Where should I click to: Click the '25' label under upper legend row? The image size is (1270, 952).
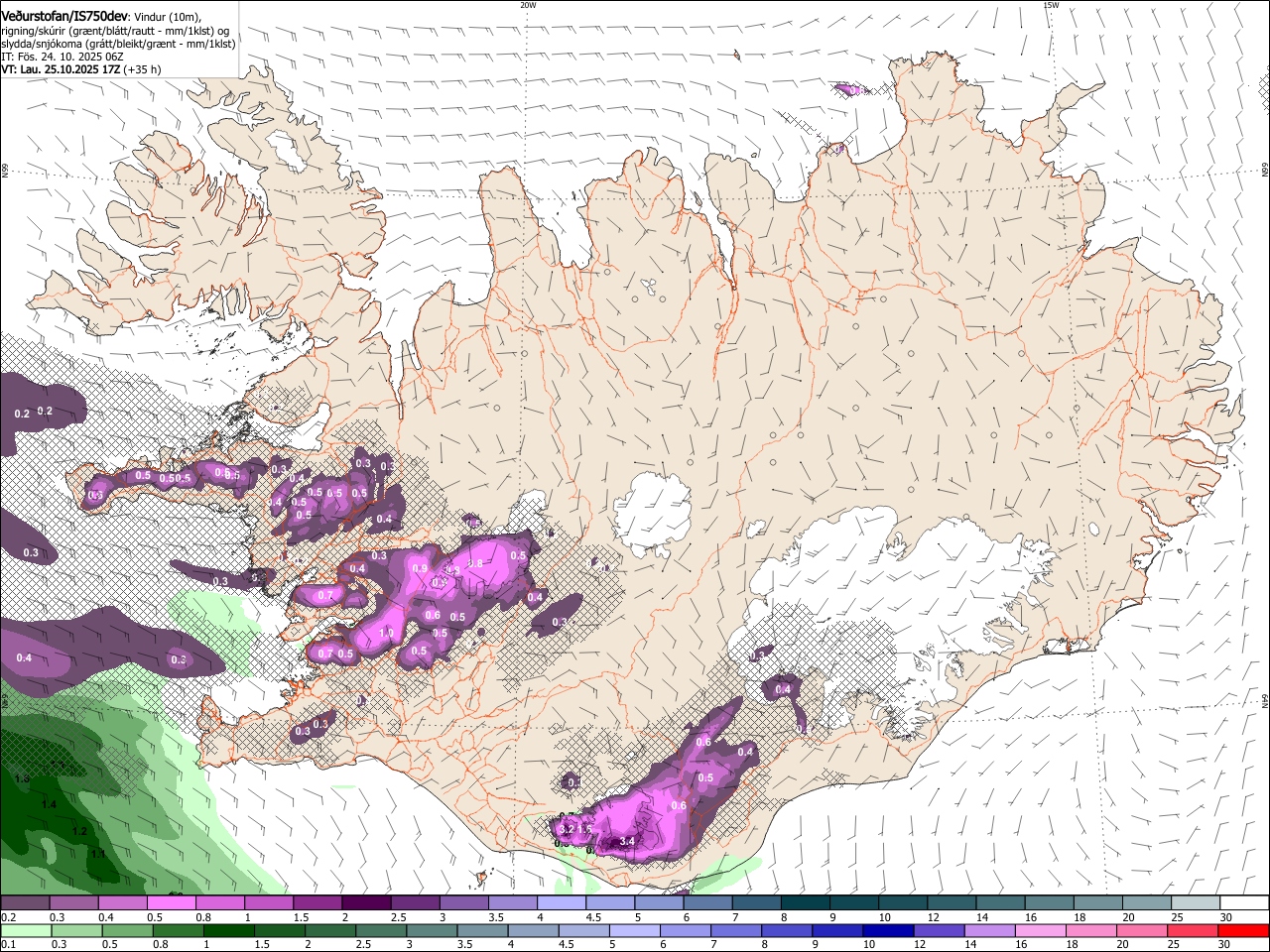[1176, 917]
